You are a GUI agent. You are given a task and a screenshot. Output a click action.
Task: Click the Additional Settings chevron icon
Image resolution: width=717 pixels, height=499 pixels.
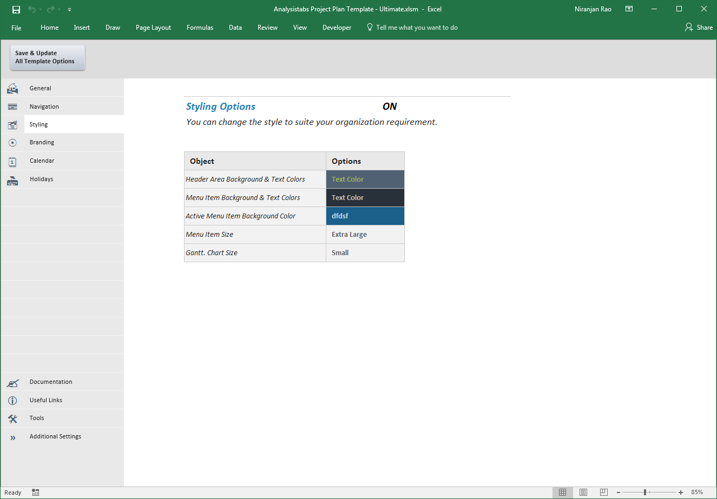coord(13,438)
